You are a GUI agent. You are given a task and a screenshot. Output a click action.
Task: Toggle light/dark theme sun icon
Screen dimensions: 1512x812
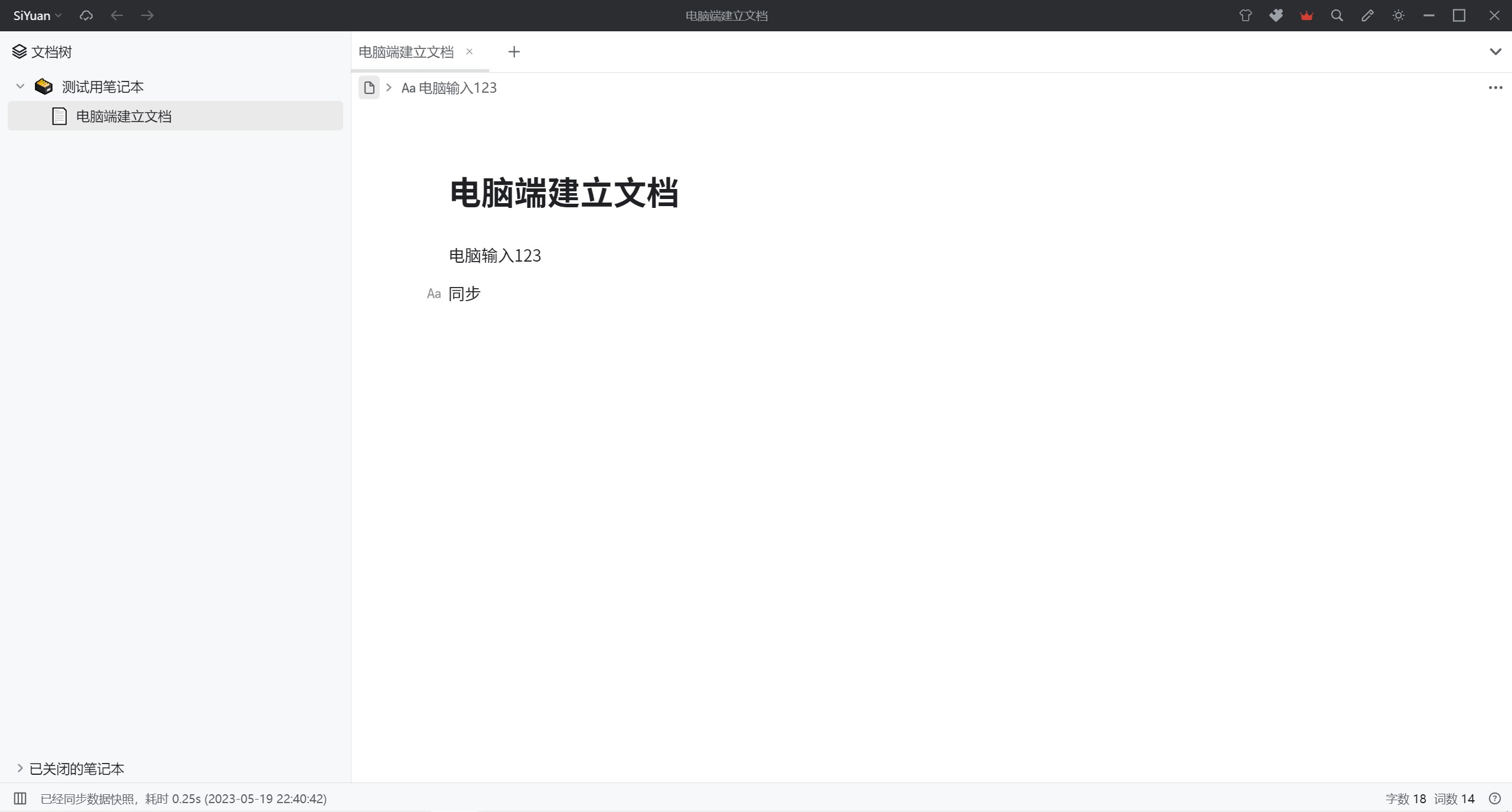pyautogui.click(x=1398, y=16)
